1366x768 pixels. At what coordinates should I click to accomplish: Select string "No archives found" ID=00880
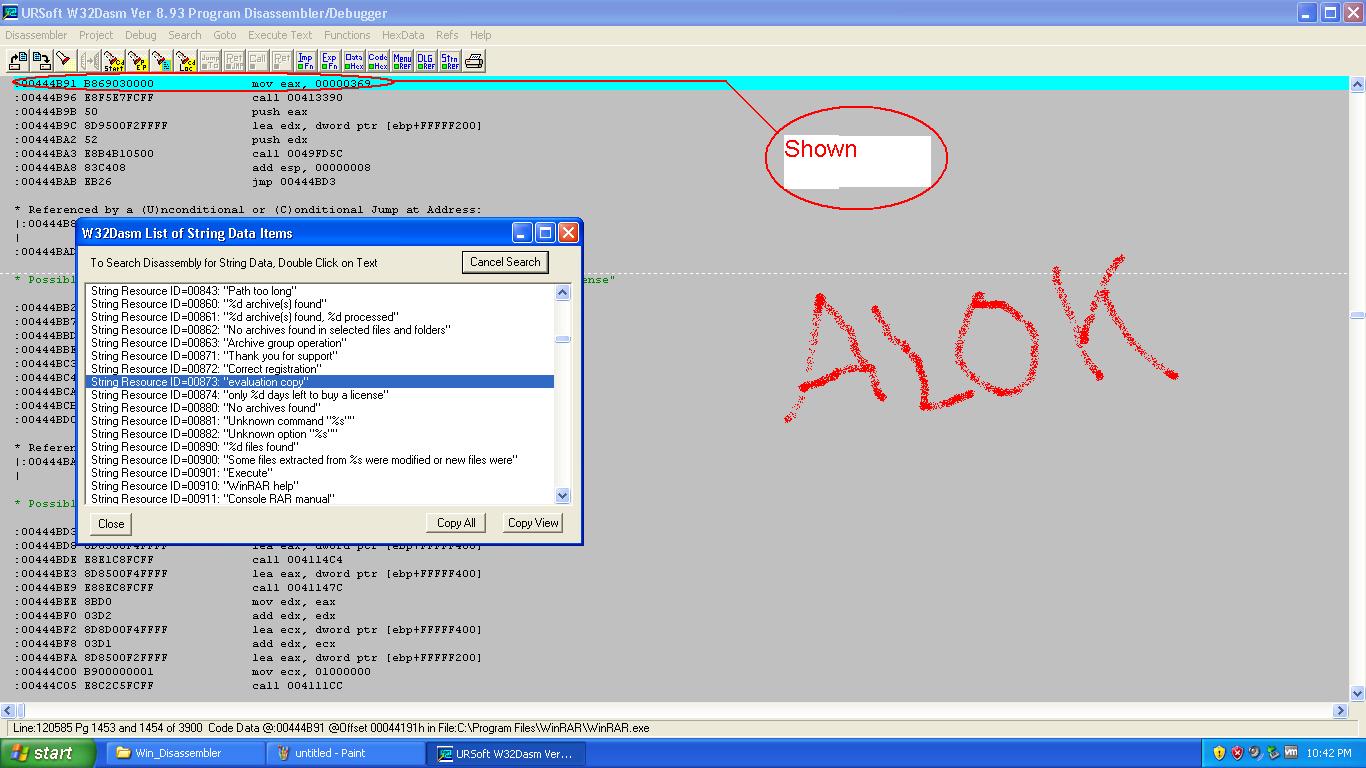coord(320,408)
